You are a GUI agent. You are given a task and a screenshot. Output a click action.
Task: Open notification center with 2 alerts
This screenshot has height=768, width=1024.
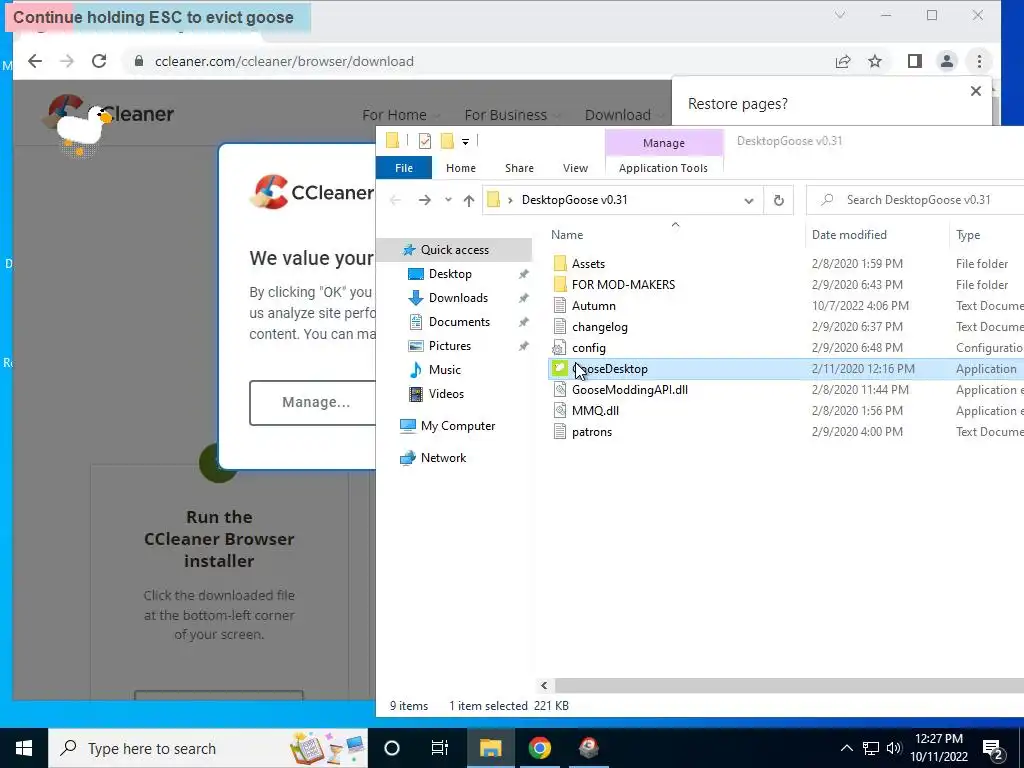pyautogui.click(x=993, y=750)
